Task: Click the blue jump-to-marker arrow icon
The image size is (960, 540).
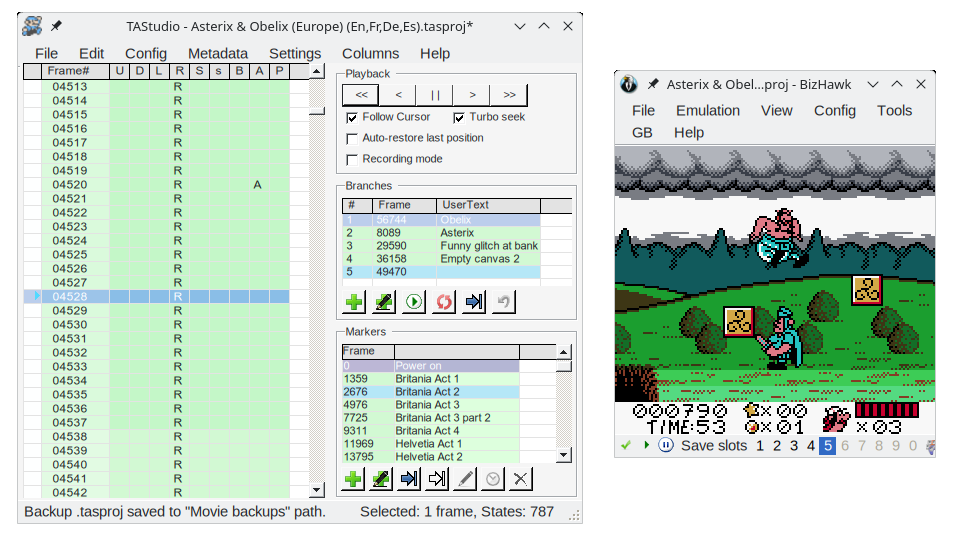Action: pyautogui.click(x=408, y=479)
